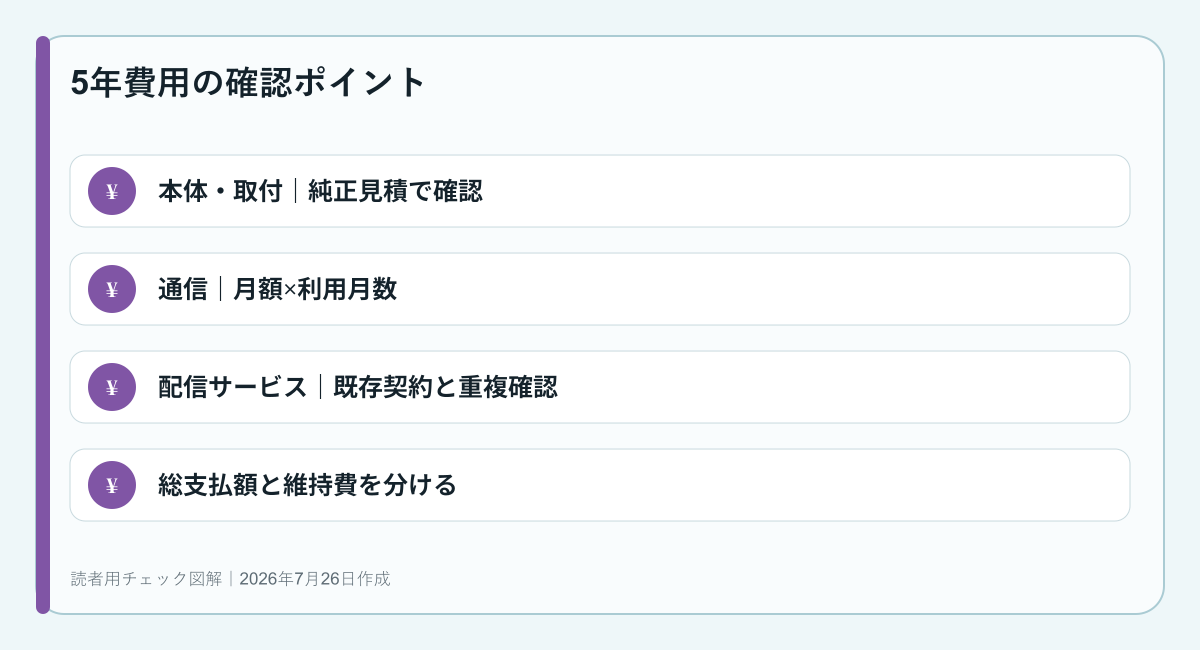Select the text 総支払額と維持費を分ける
The height and width of the screenshot is (650, 1200).
pos(308,485)
